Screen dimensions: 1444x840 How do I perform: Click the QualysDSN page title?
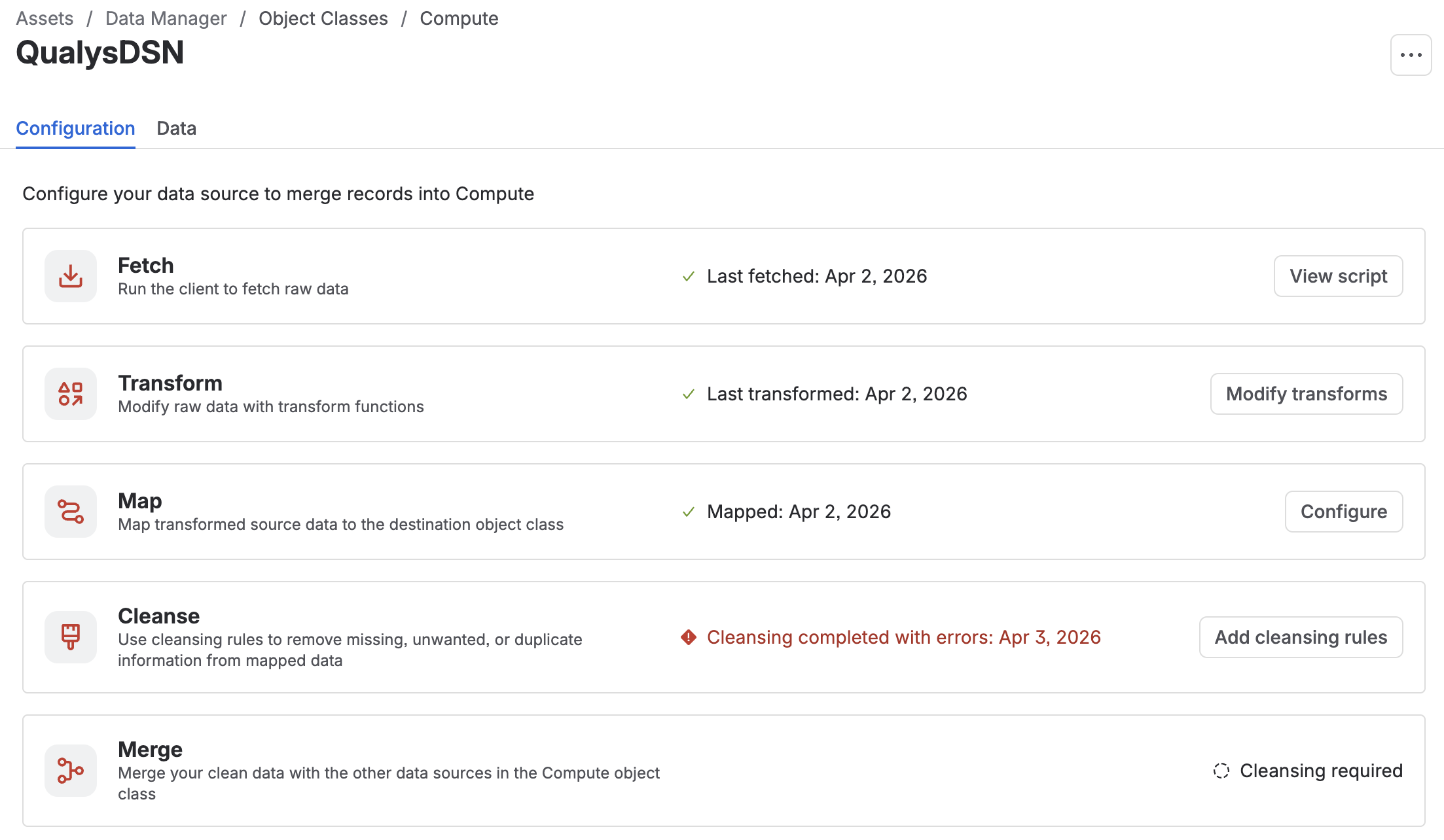pyautogui.click(x=100, y=52)
